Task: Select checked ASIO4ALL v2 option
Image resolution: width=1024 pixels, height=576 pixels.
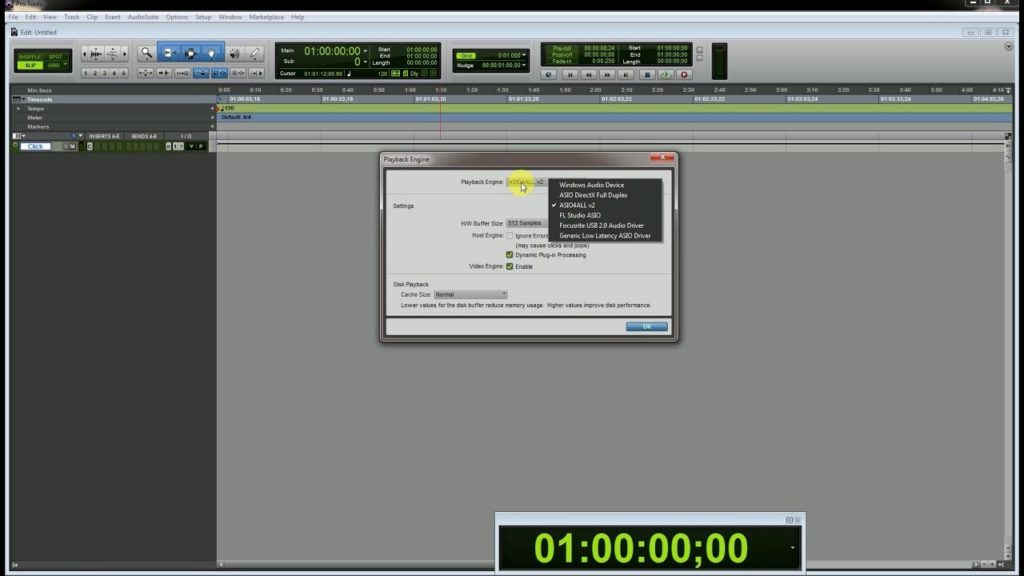Action: [x=605, y=205]
